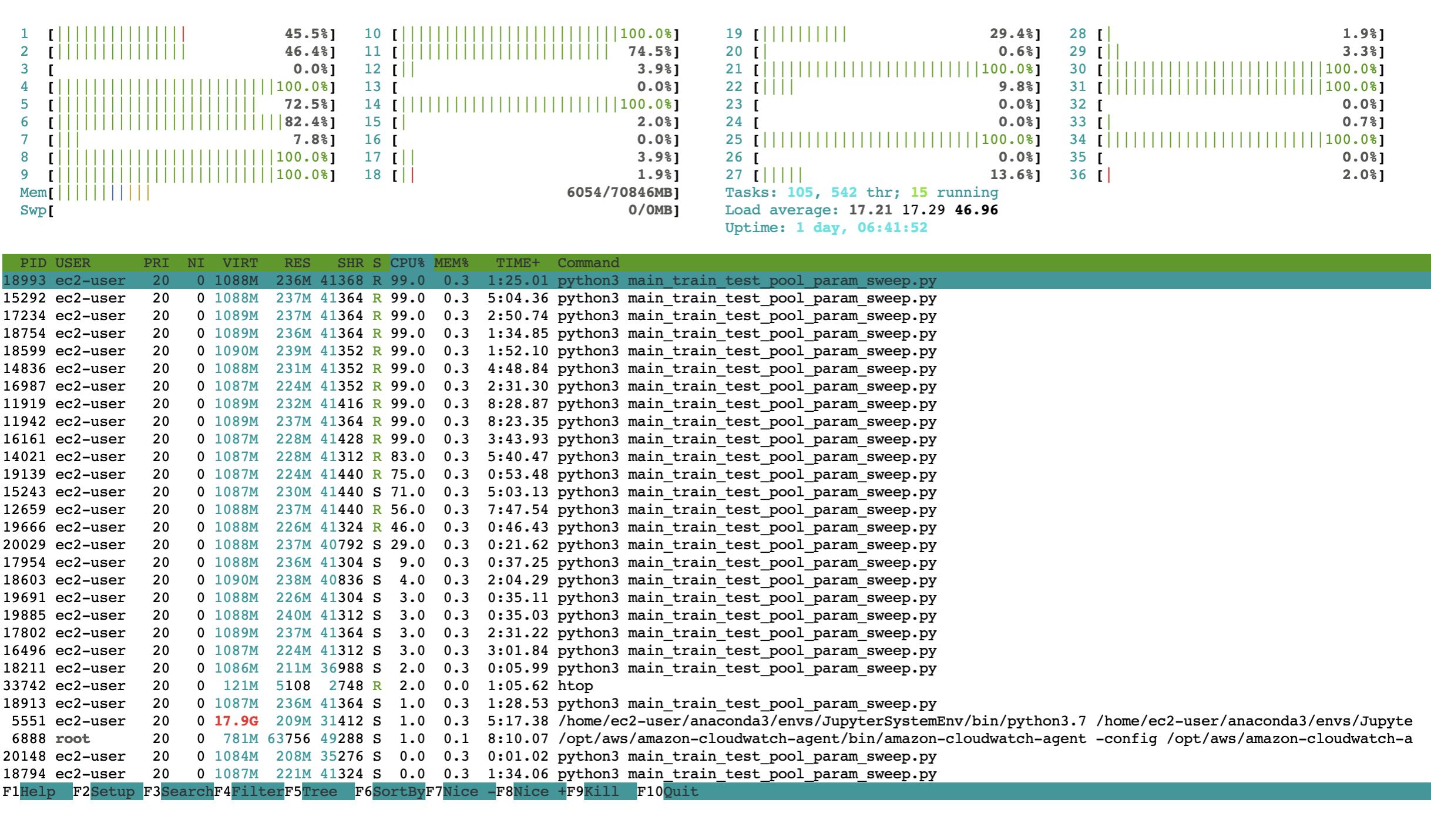Sort processes by RES column header
Image resolution: width=1431 pixels, height=840 pixels.
pyautogui.click(x=297, y=263)
